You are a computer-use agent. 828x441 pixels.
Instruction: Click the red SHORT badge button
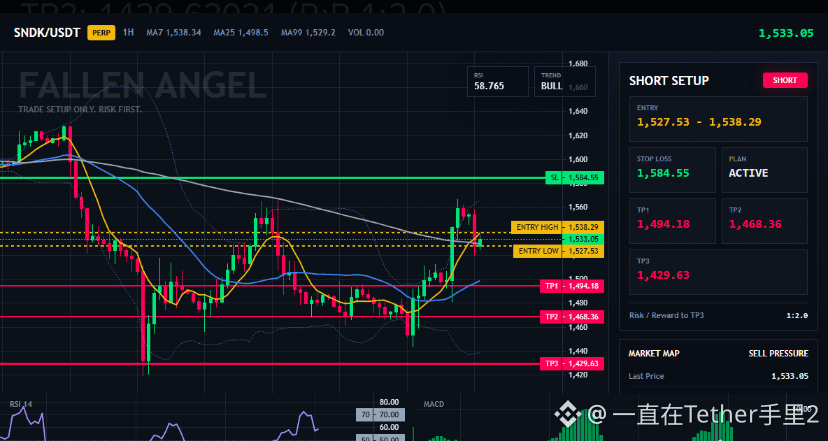[x=785, y=80]
